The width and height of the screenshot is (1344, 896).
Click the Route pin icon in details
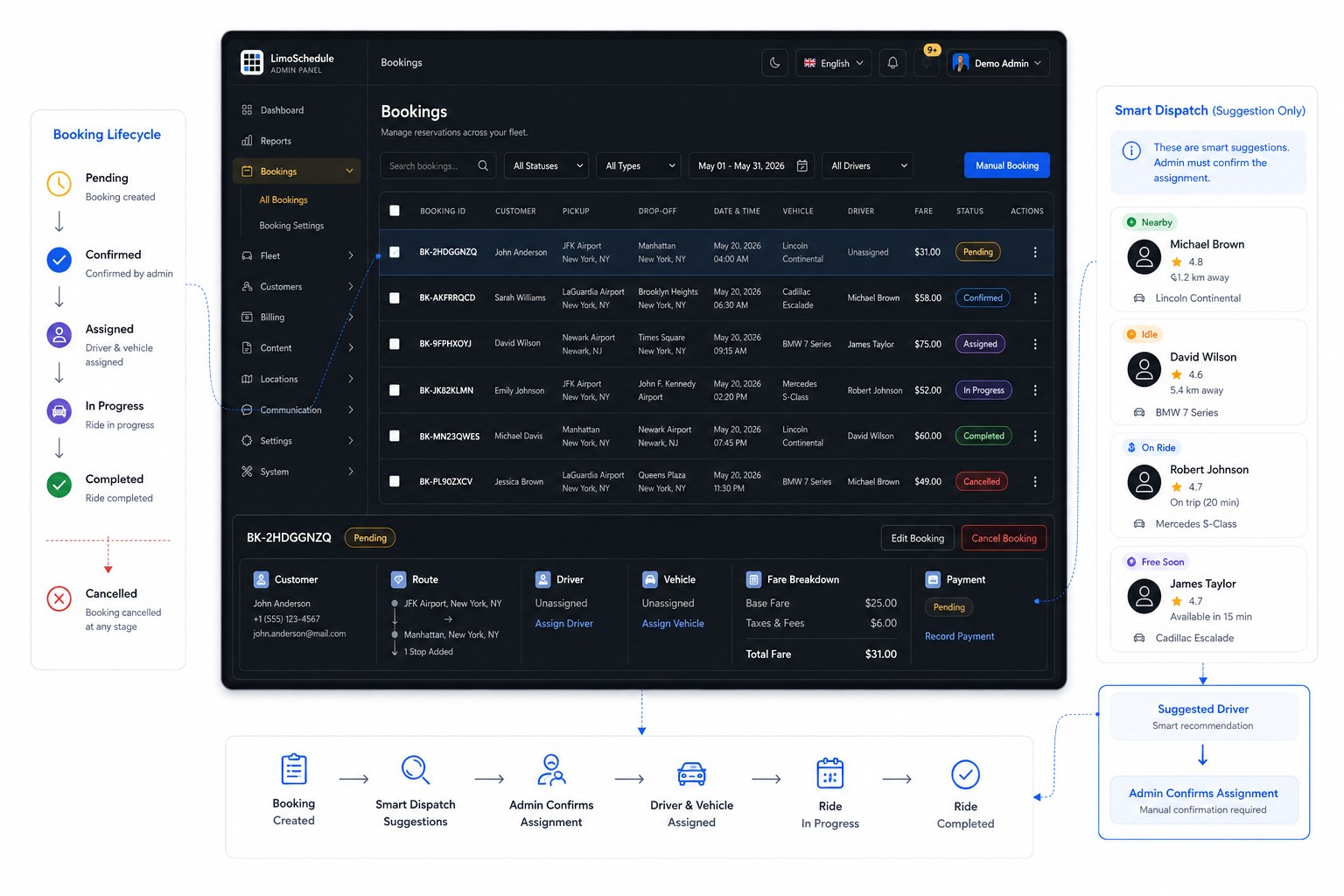(x=398, y=579)
